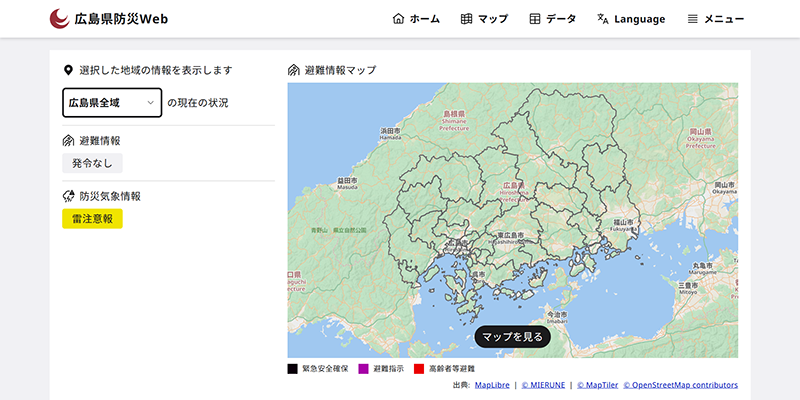Click the 避難指示 legend label
The height and width of the screenshot is (400, 800).
(388, 368)
